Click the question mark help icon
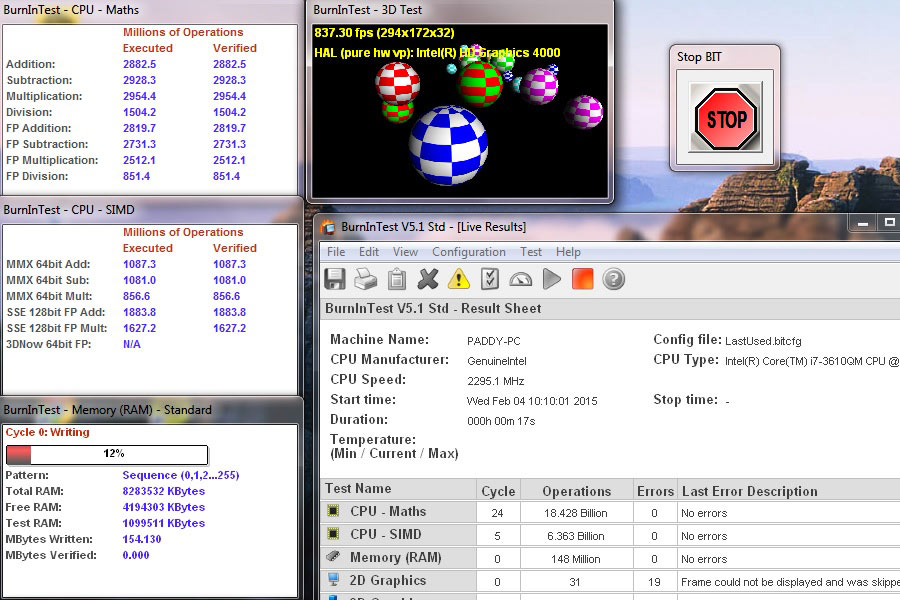 [614, 279]
